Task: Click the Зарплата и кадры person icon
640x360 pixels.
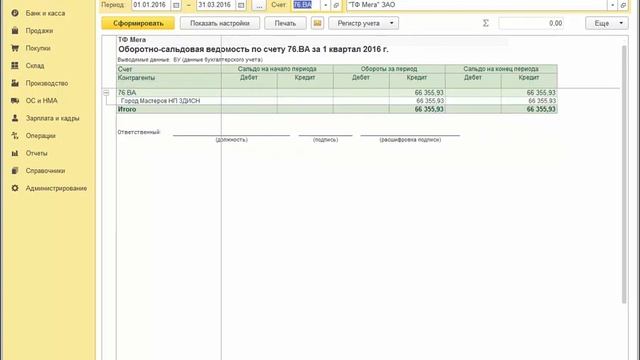Action: click(15, 118)
